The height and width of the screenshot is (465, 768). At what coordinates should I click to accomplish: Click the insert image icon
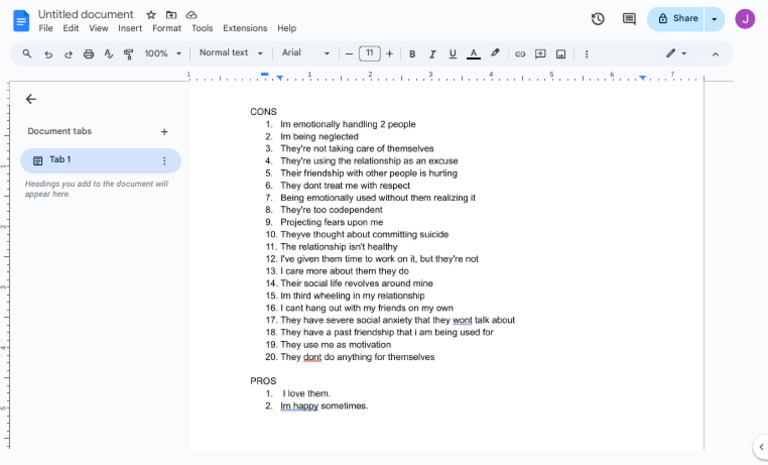coord(561,54)
